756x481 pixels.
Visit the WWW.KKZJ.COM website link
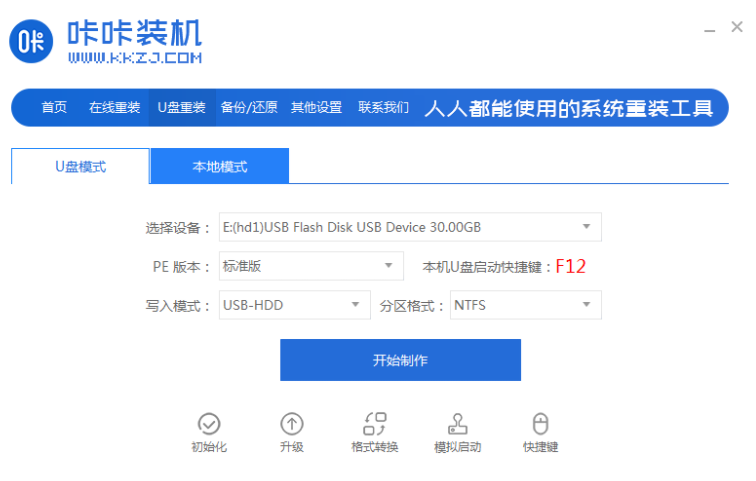pyautogui.click(x=135, y=58)
